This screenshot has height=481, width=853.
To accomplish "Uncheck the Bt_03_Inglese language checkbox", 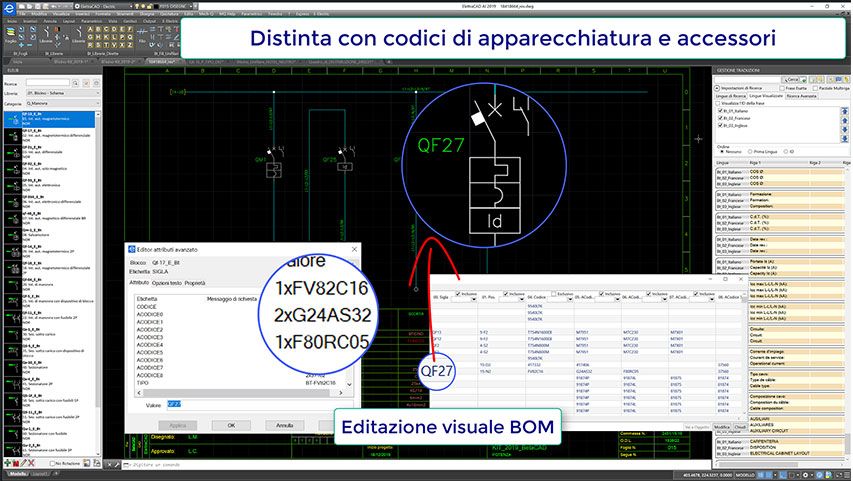I will click(720, 125).
